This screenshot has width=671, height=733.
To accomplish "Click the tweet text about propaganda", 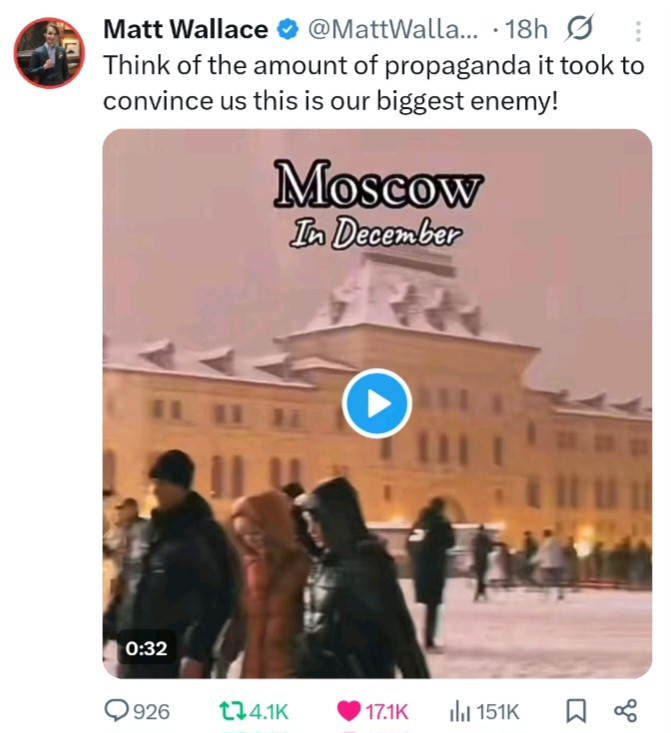I will (x=374, y=83).
